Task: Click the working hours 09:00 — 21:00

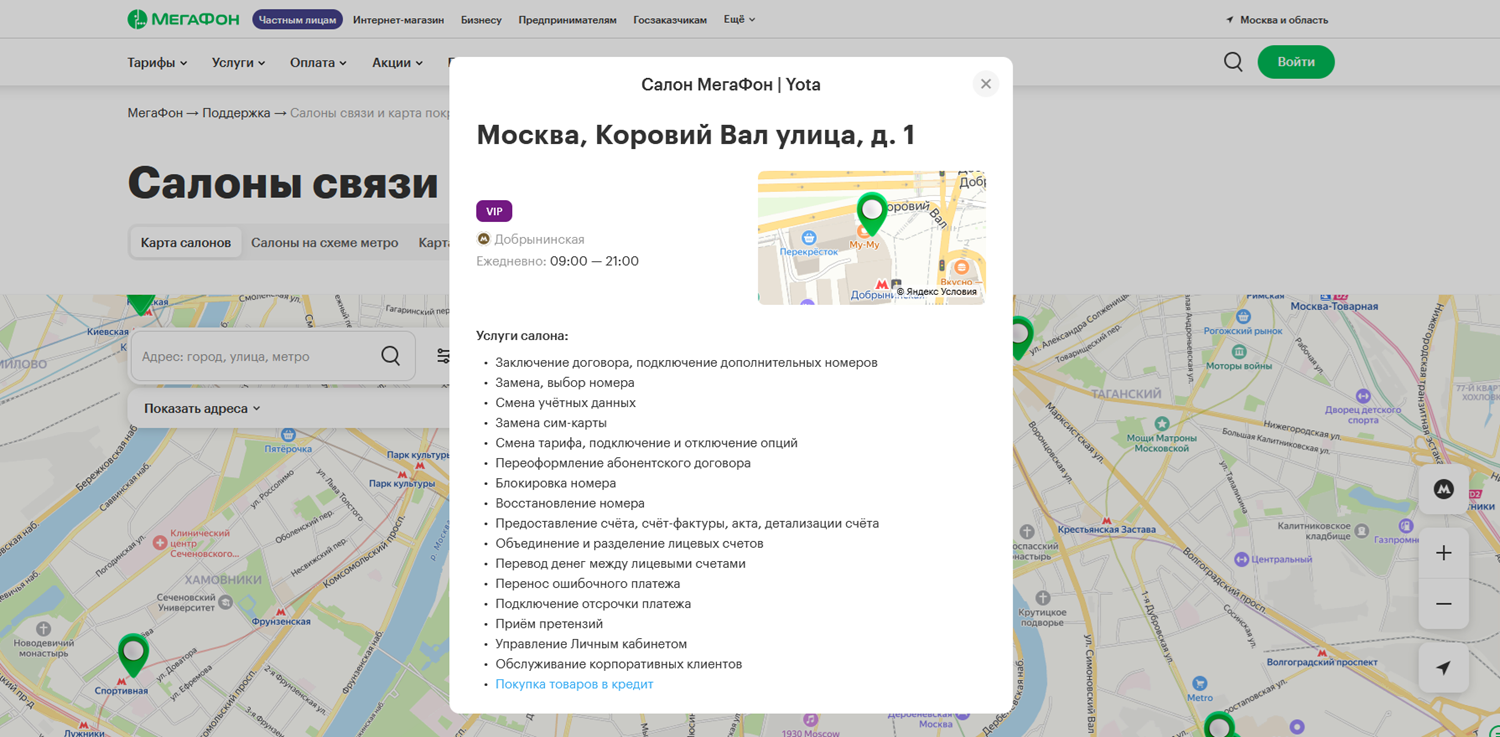Action: [x=594, y=261]
